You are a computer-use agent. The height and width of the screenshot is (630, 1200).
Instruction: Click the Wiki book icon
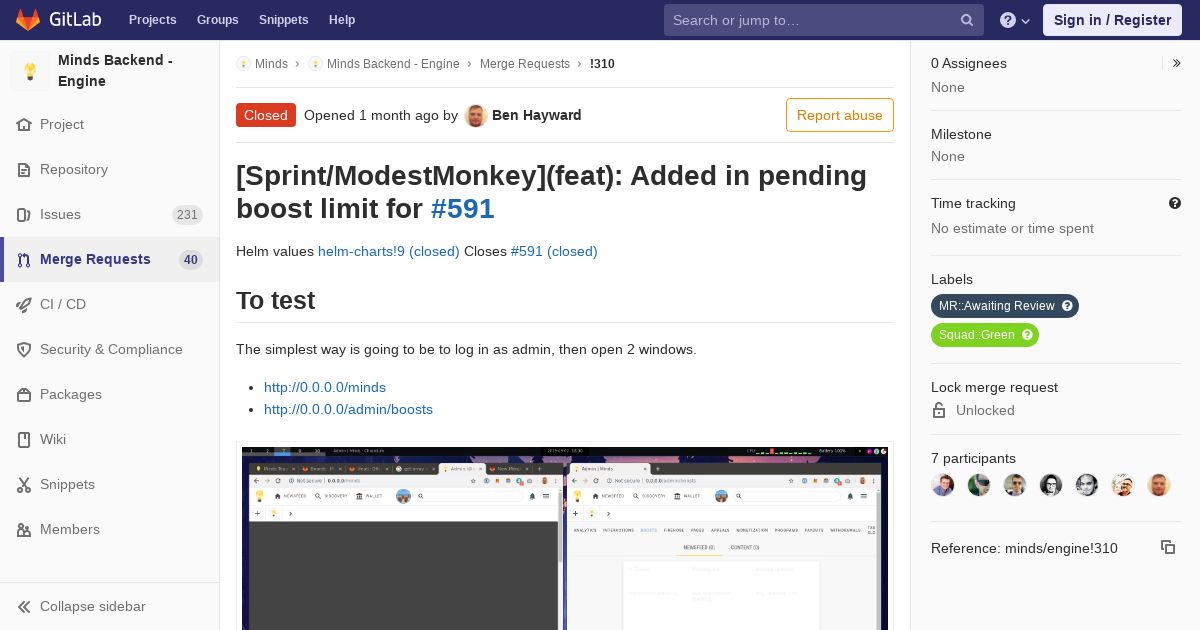click(x=24, y=440)
